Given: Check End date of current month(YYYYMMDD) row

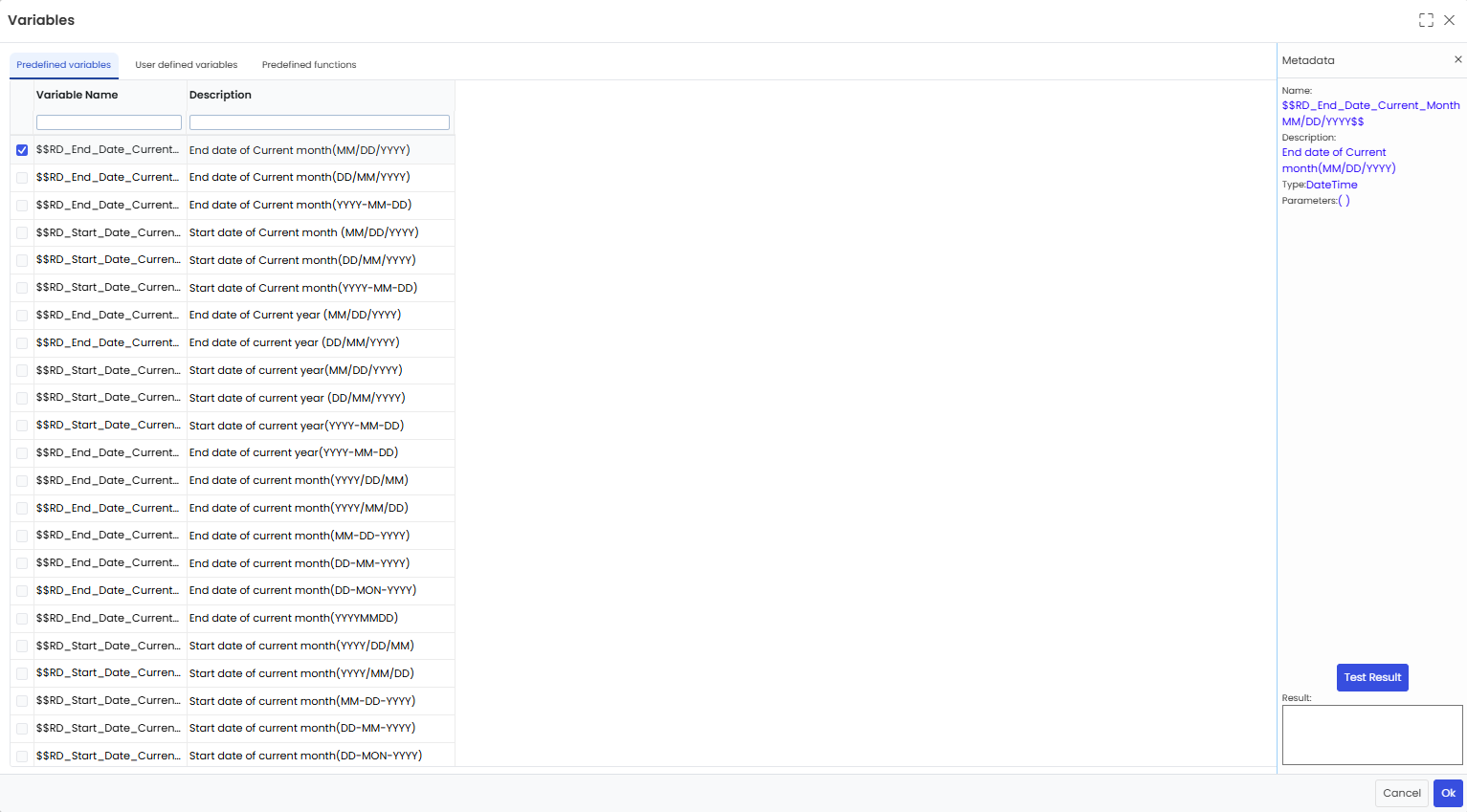Looking at the screenshot, I should (22, 619).
